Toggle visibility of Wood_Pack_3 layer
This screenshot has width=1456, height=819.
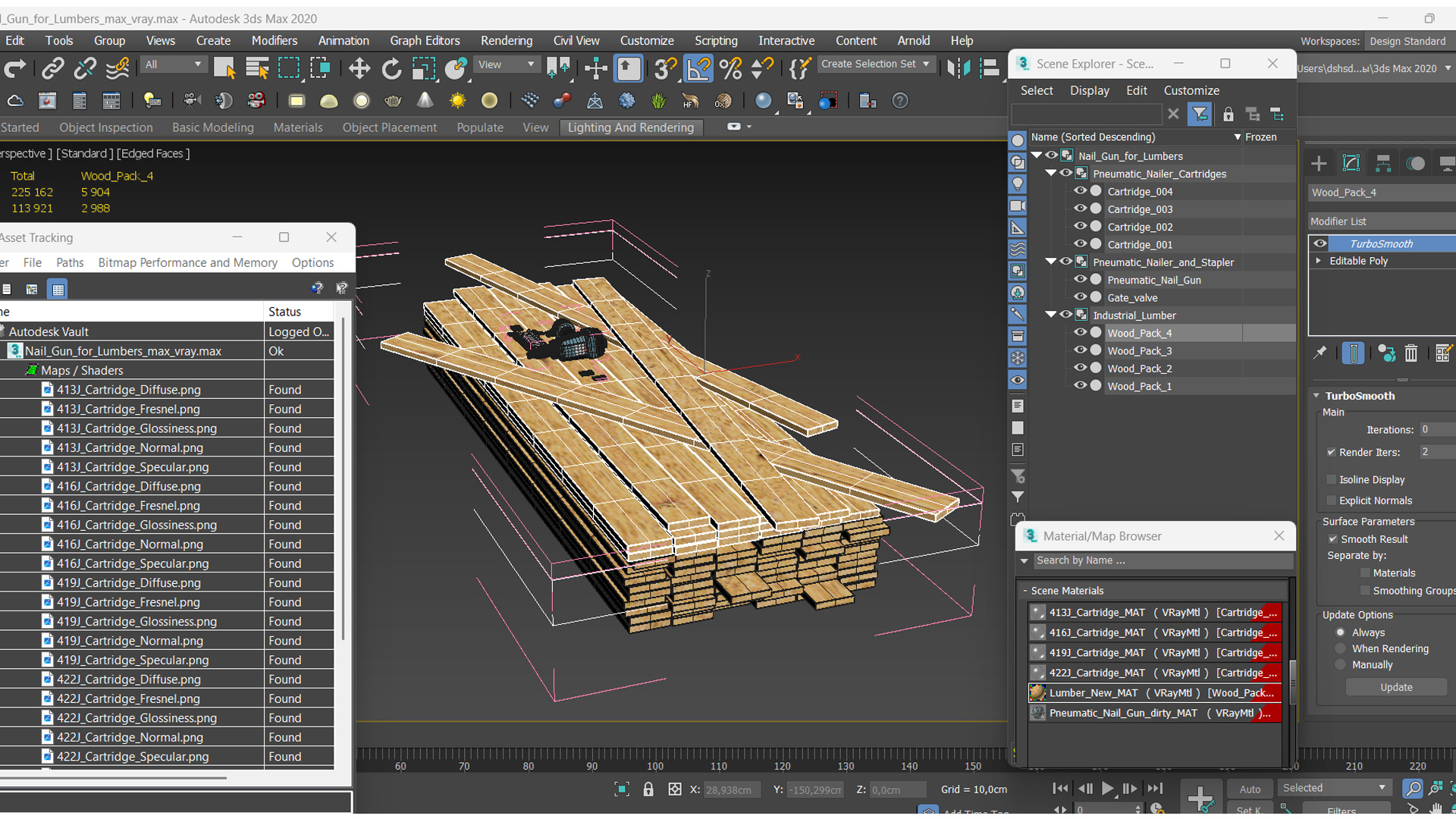pyautogui.click(x=1078, y=351)
